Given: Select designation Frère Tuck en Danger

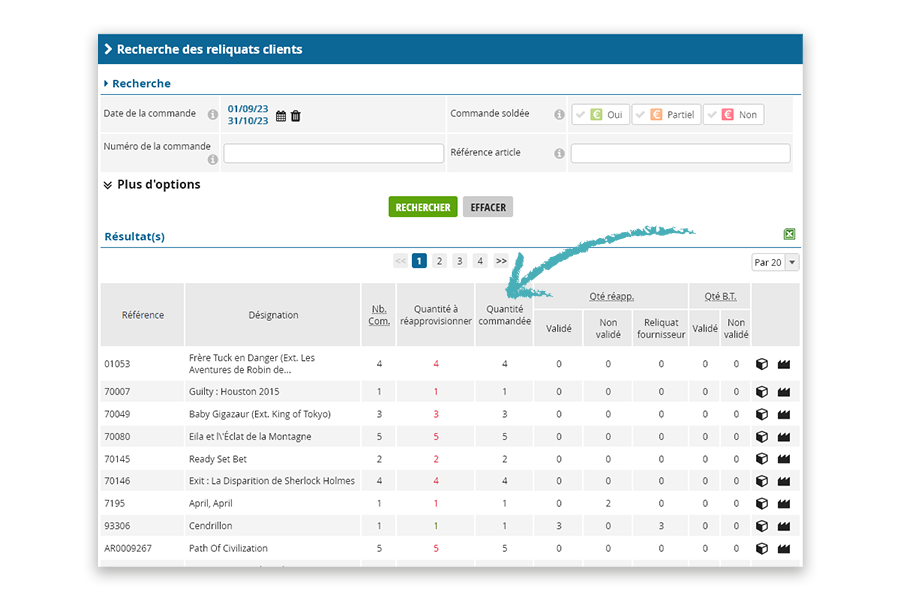Looking at the screenshot, I should (x=252, y=364).
